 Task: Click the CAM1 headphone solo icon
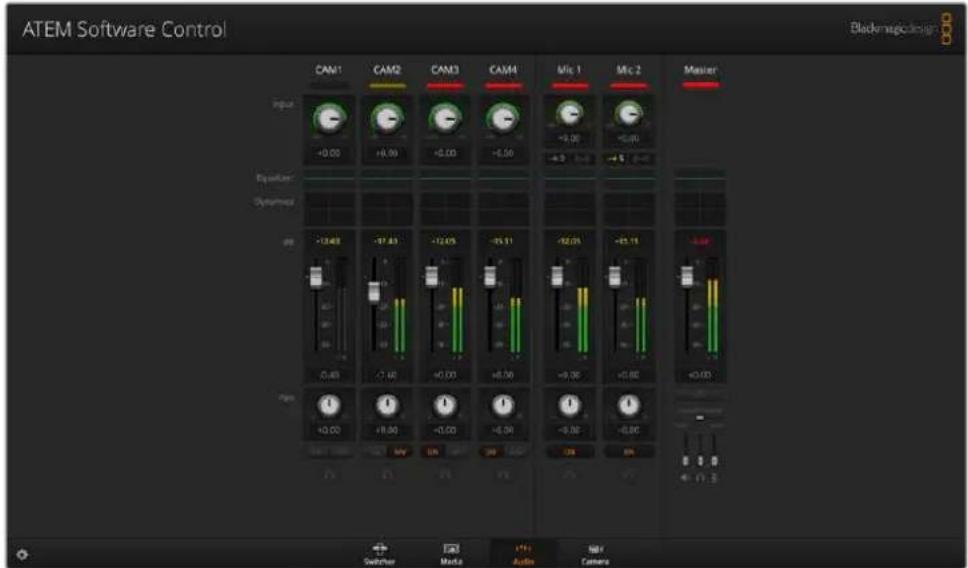[x=329, y=475]
